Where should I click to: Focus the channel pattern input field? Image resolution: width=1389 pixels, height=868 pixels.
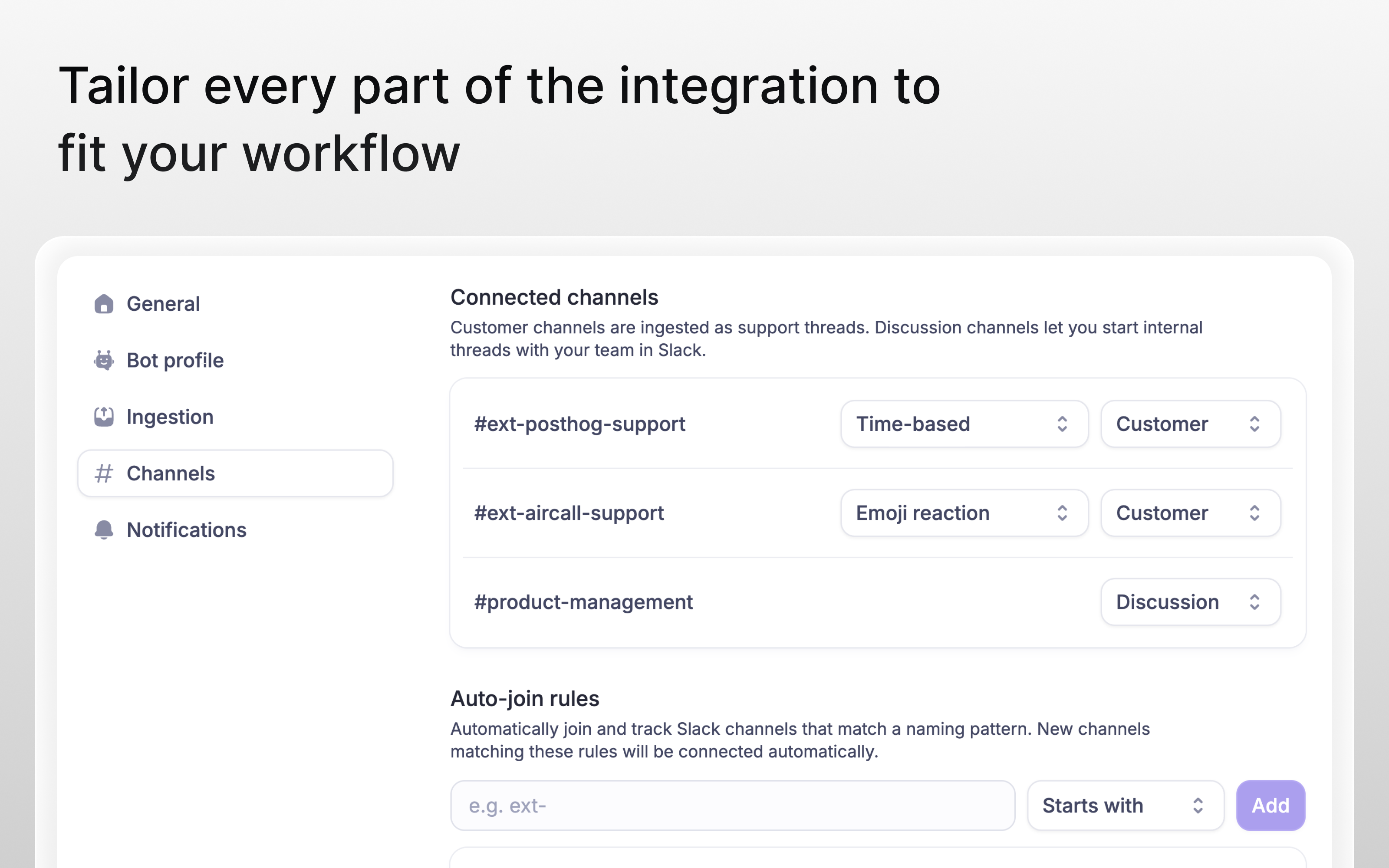[732, 806]
